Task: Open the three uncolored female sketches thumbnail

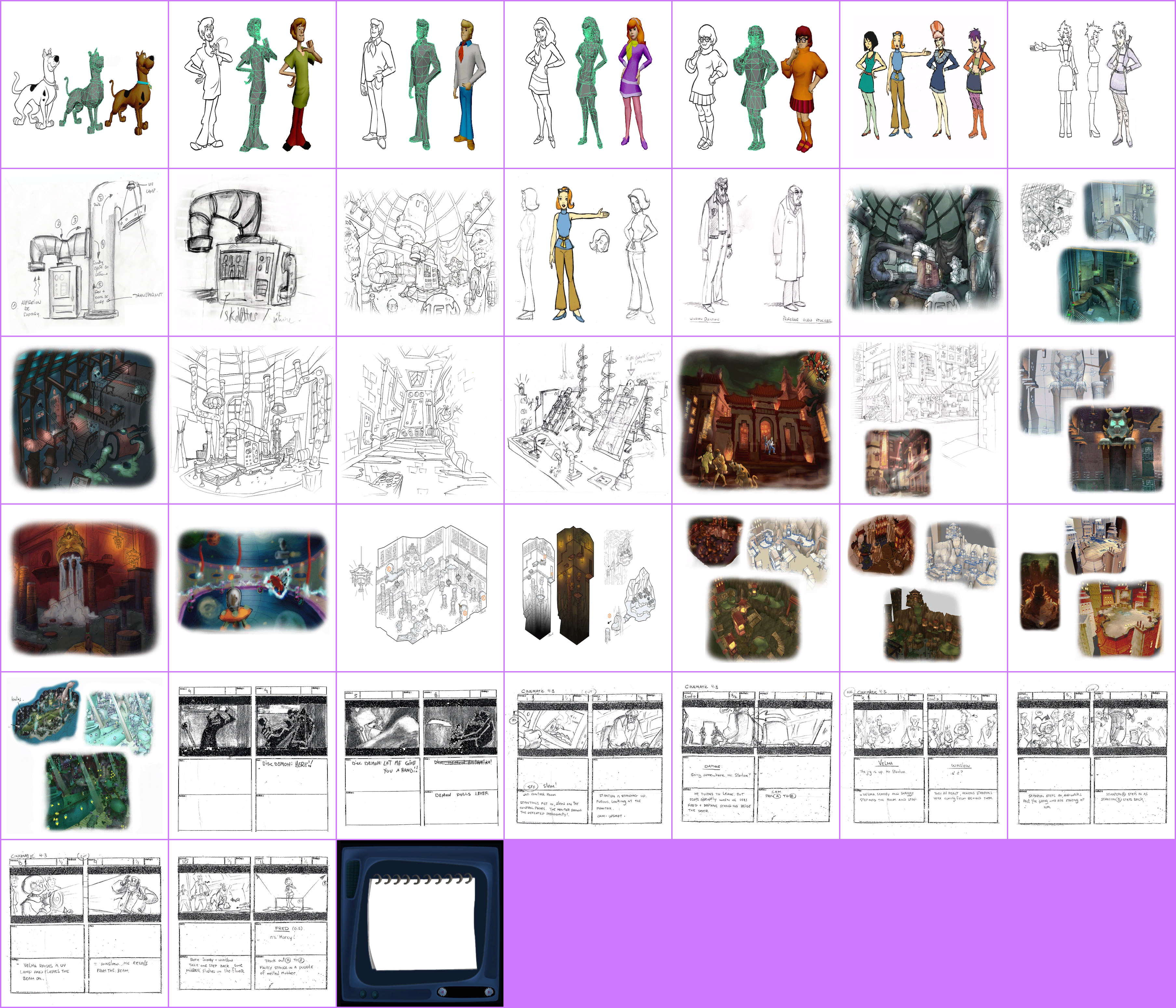Action: coord(1092,84)
